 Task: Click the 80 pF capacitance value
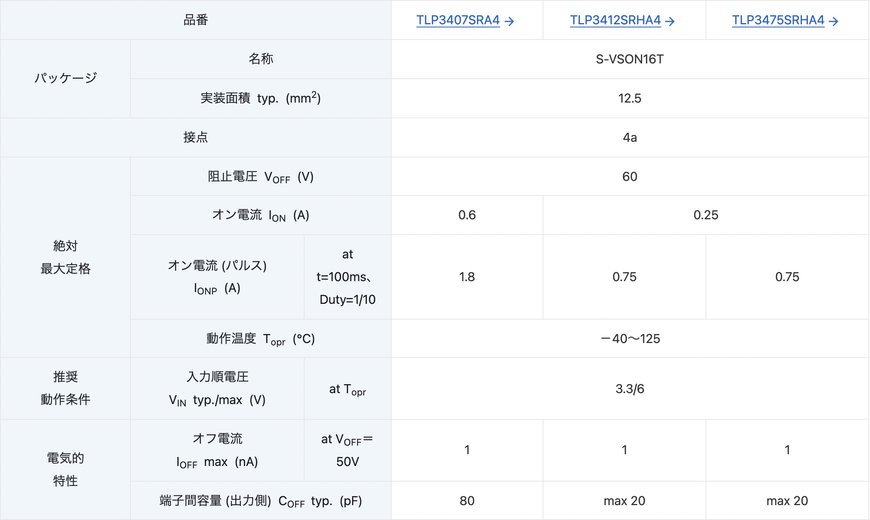467,501
